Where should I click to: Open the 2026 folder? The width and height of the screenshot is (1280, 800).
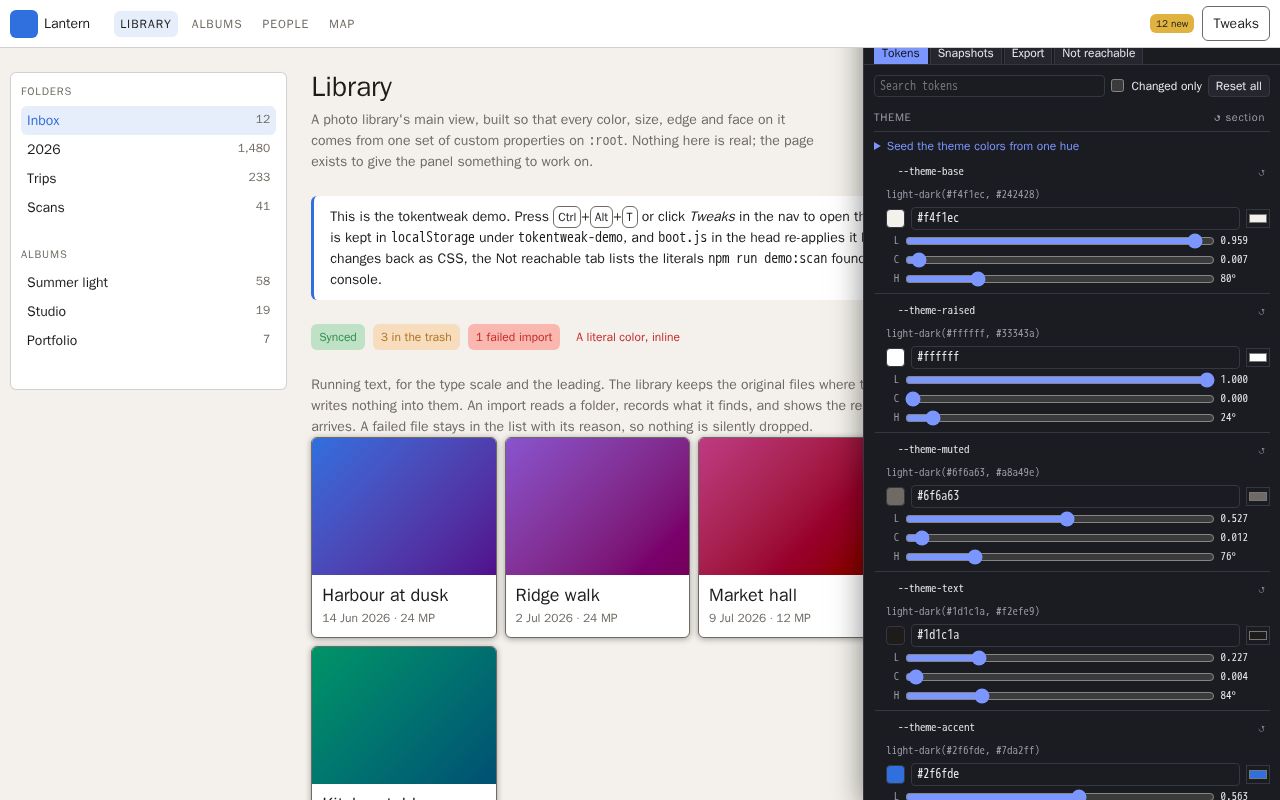148,149
